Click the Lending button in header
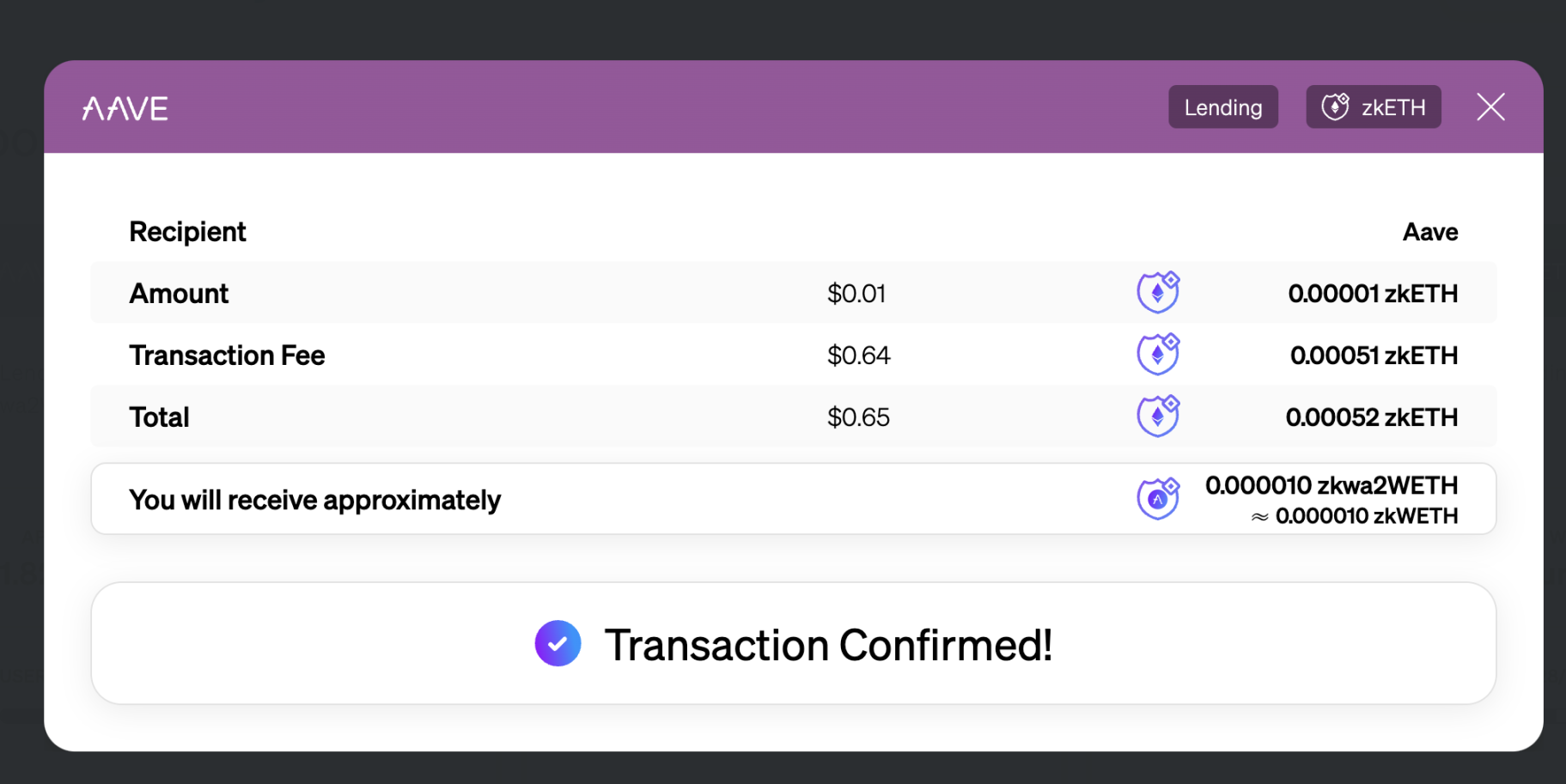This screenshot has height=784, width=1566. [x=1222, y=107]
